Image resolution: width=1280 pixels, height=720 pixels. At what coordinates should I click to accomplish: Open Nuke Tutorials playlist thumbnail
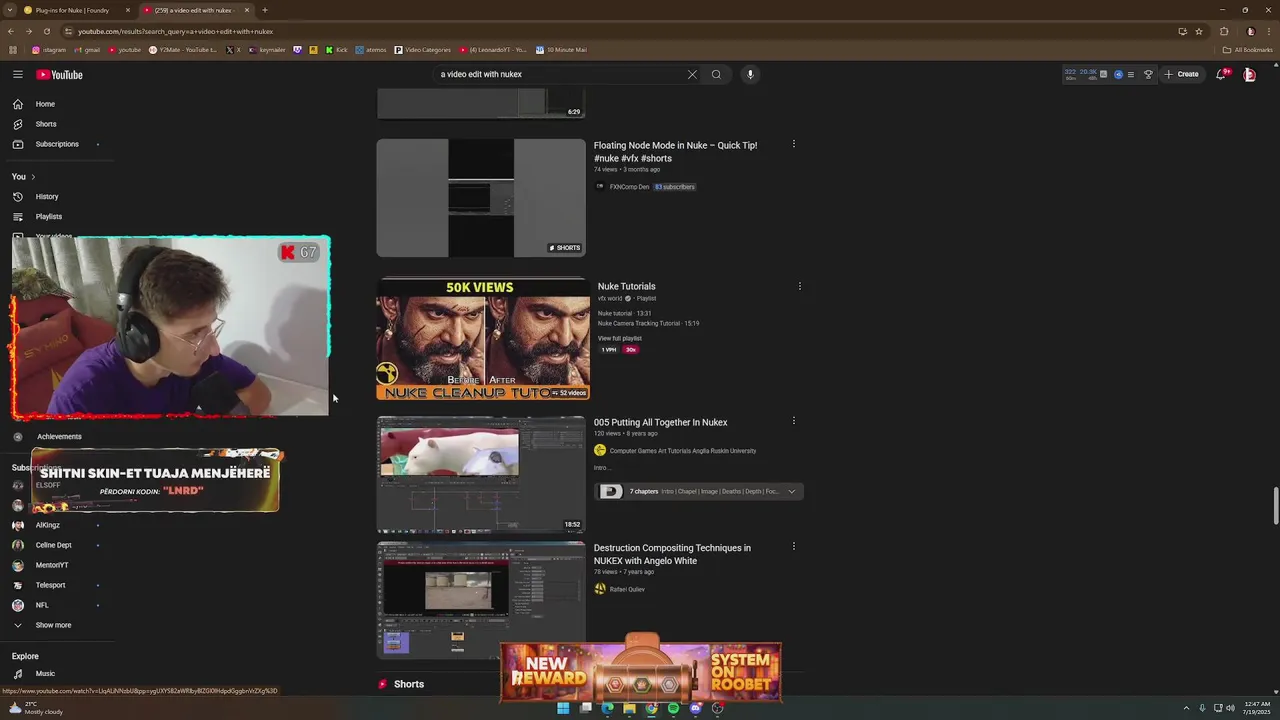point(483,340)
